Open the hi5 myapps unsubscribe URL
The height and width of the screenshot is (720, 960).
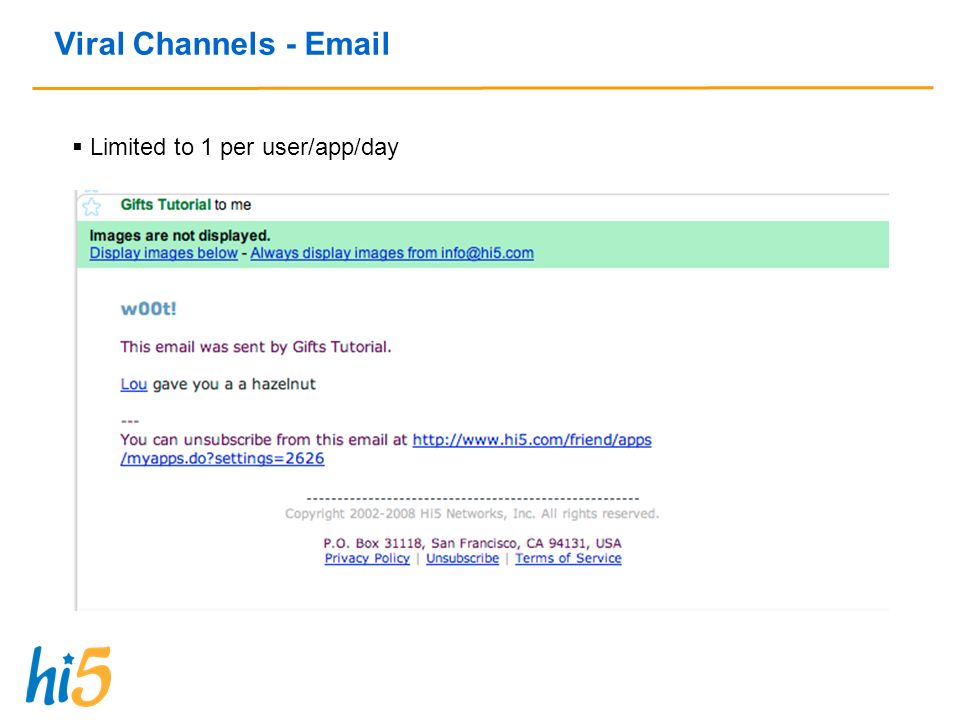click(386, 449)
